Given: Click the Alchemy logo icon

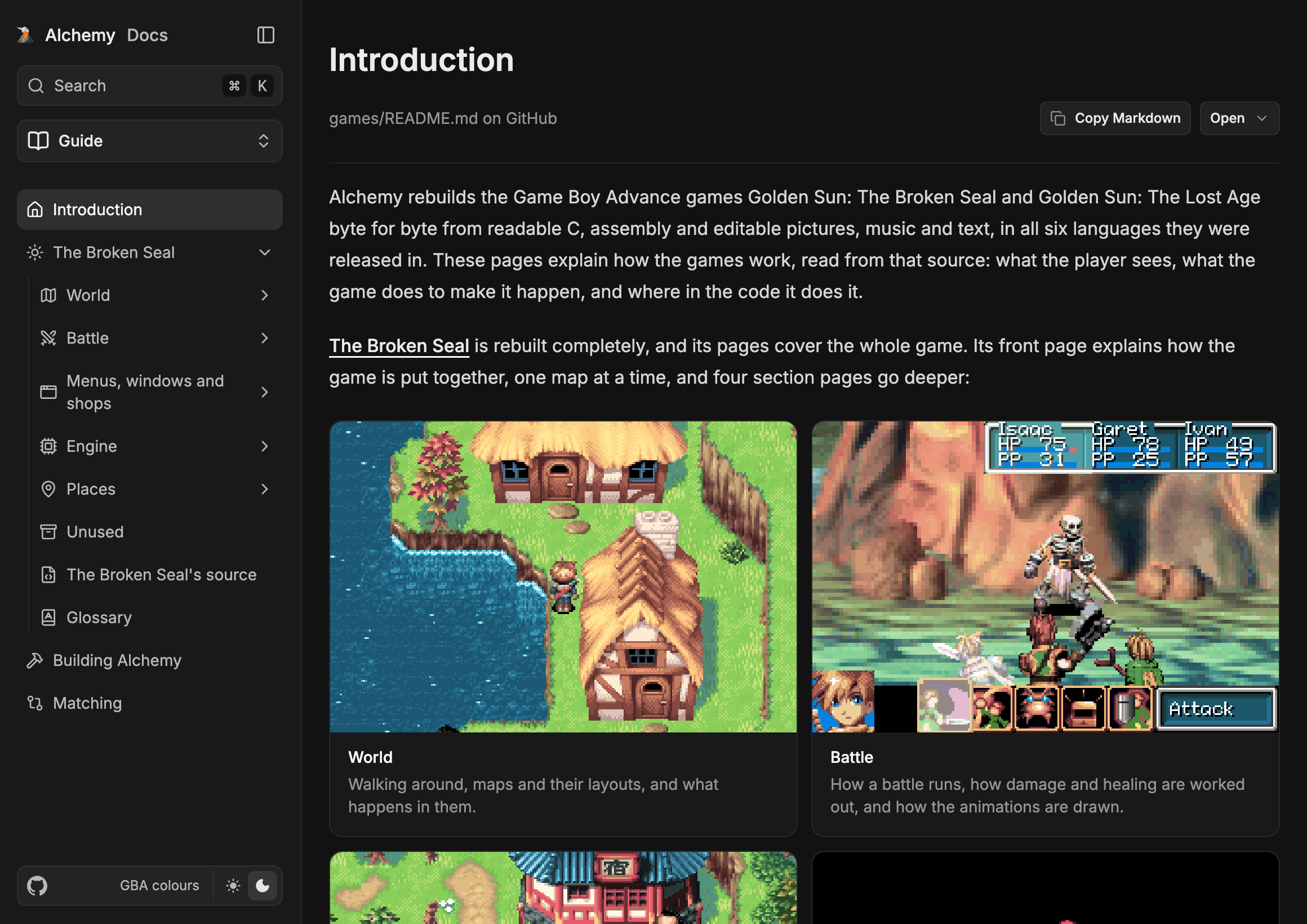Looking at the screenshot, I should tap(24, 35).
